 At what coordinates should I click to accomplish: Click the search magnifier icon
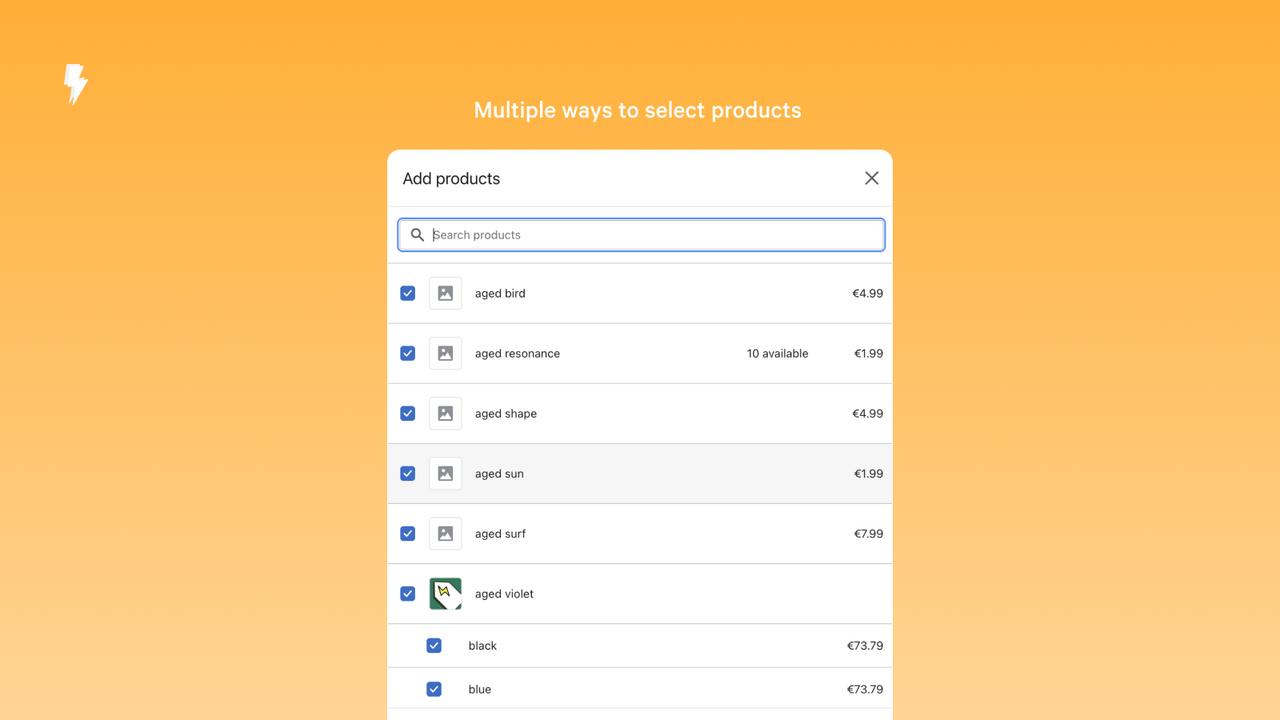[x=417, y=234]
